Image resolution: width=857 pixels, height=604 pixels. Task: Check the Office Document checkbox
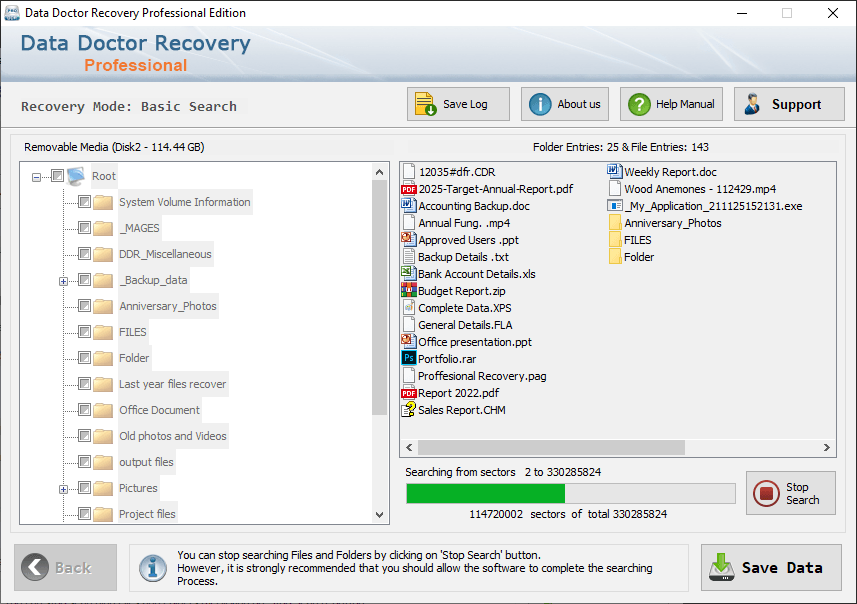[x=84, y=409]
